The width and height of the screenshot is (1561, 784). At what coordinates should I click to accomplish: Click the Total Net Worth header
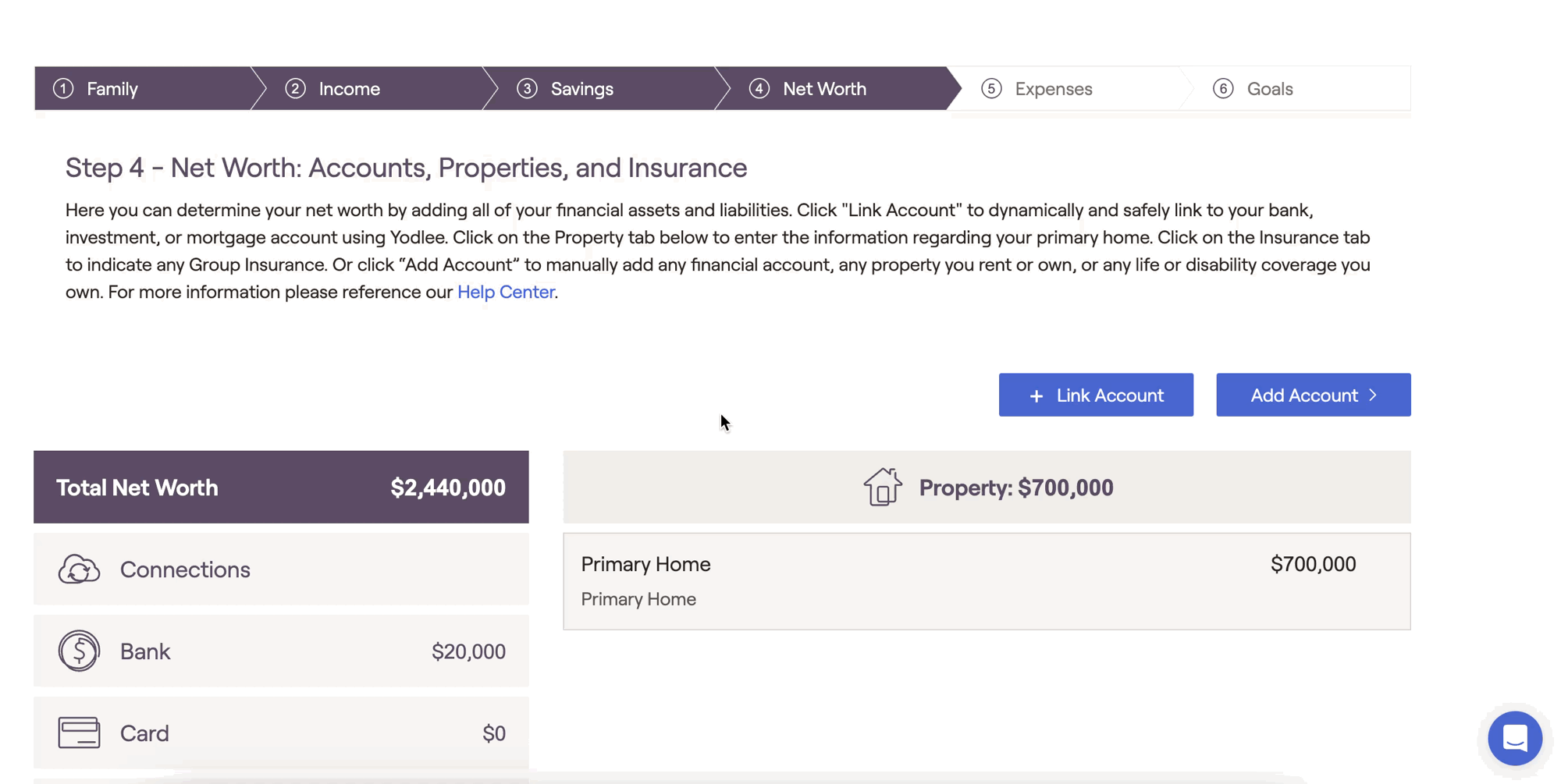pyautogui.click(x=281, y=487)
